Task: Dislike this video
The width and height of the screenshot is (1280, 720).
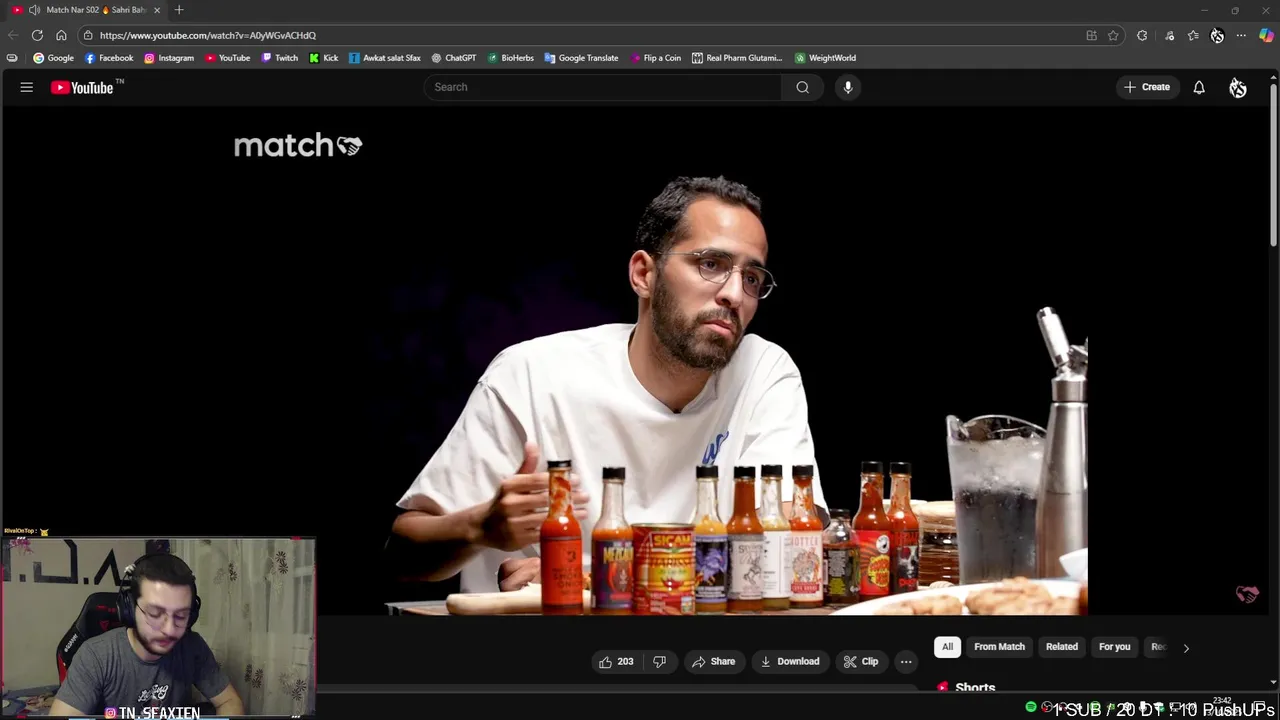Action: (660, 661)
